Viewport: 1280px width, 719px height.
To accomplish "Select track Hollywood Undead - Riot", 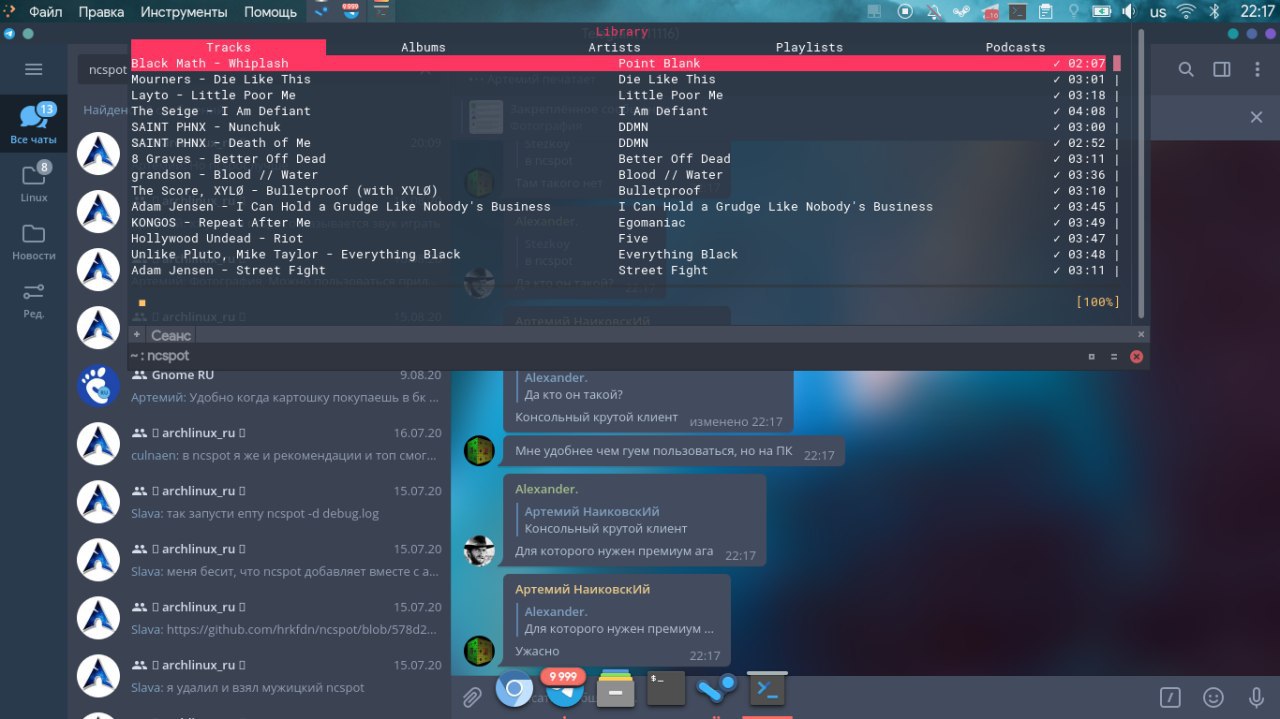I will 217,239.
